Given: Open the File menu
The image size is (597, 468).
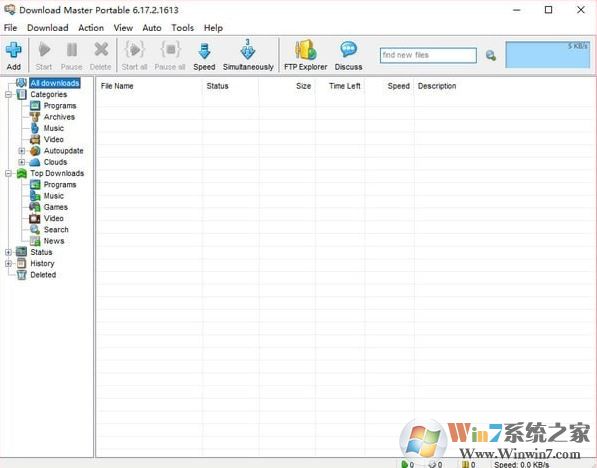Looking at the screenshot, I should pos(10,28).
